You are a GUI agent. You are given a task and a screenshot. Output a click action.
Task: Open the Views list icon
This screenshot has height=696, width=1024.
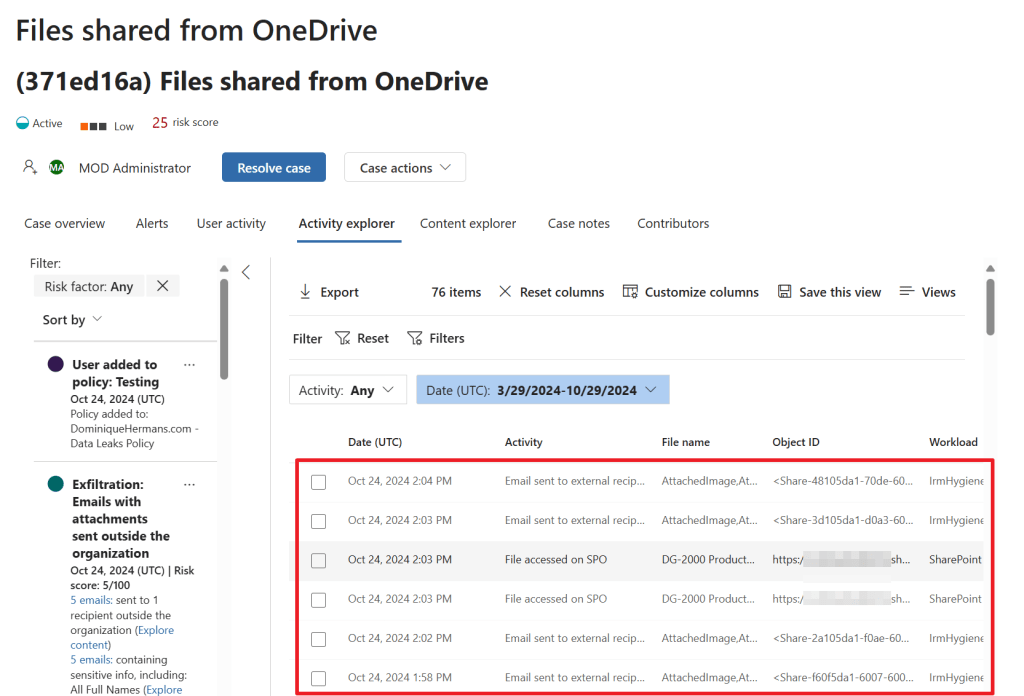(x=907, y=292)
